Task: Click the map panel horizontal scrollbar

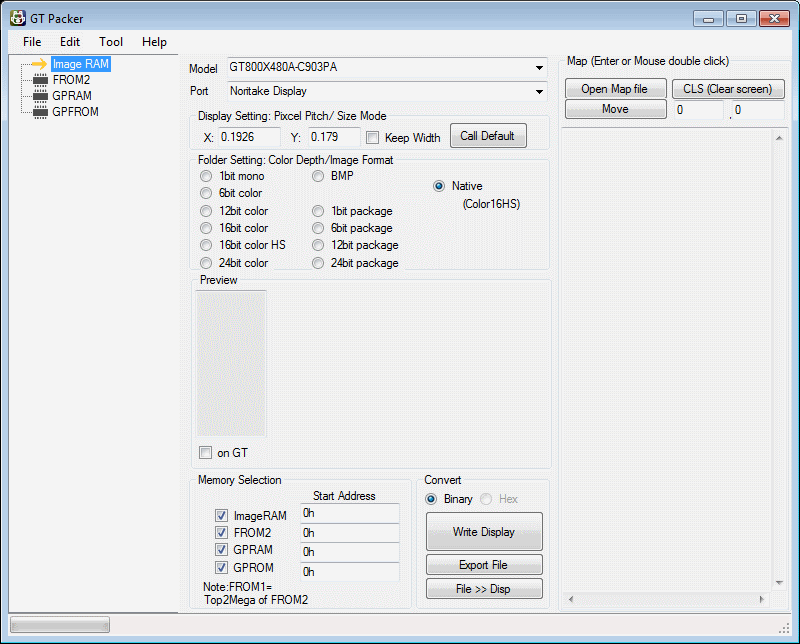Action: pos(667,599)
